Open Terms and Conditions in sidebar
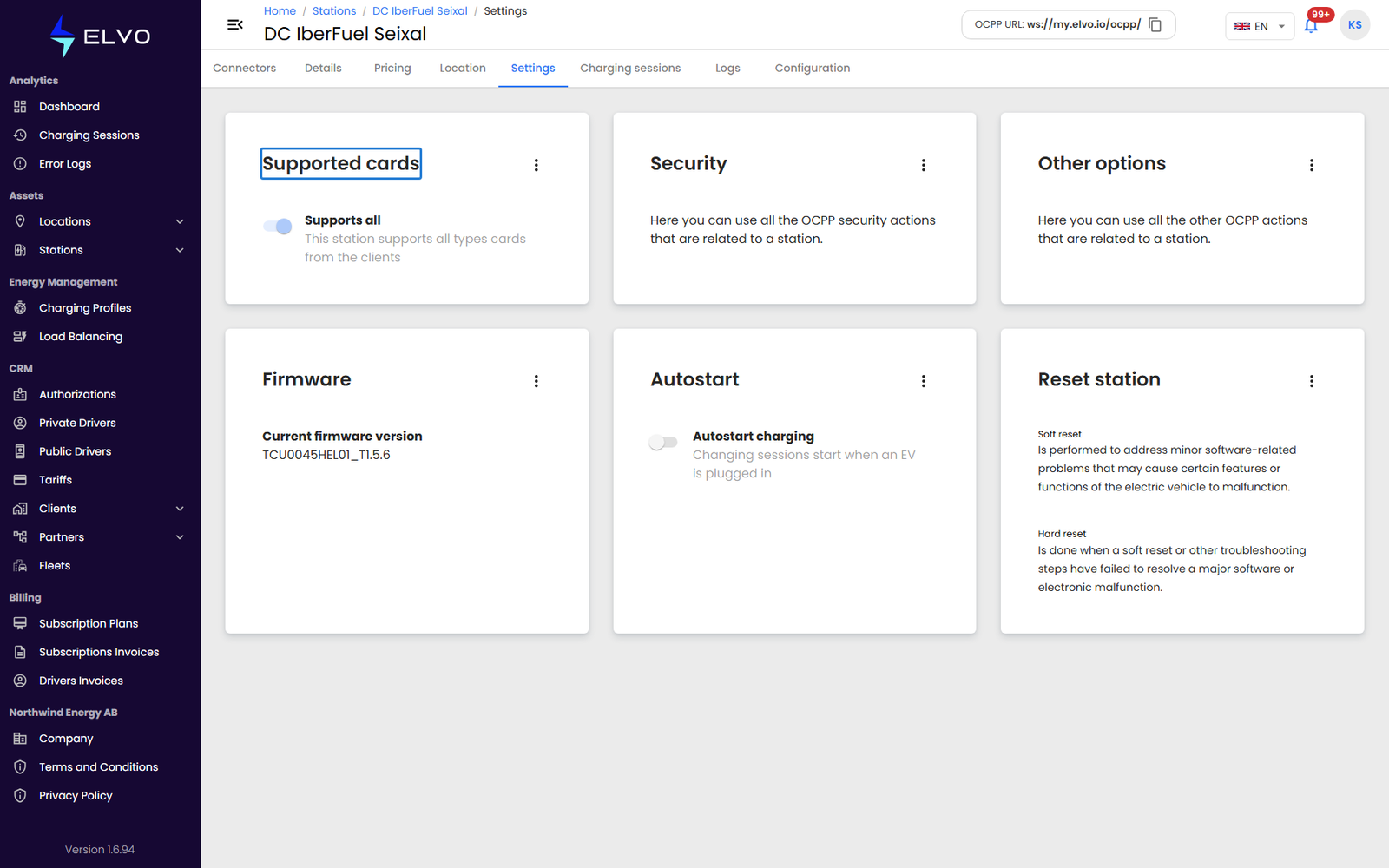 (100, 767)
